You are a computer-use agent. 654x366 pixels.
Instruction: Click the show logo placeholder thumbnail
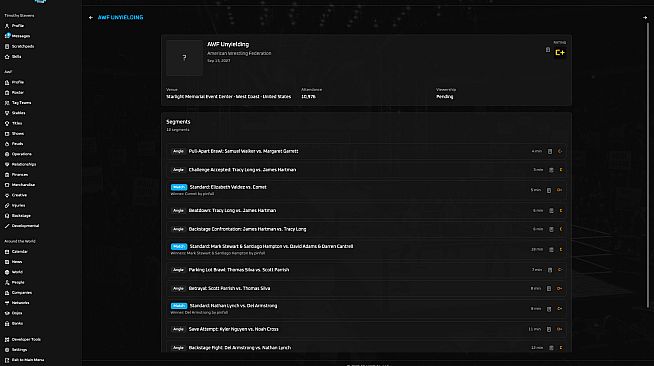click(x=184, y=58)
